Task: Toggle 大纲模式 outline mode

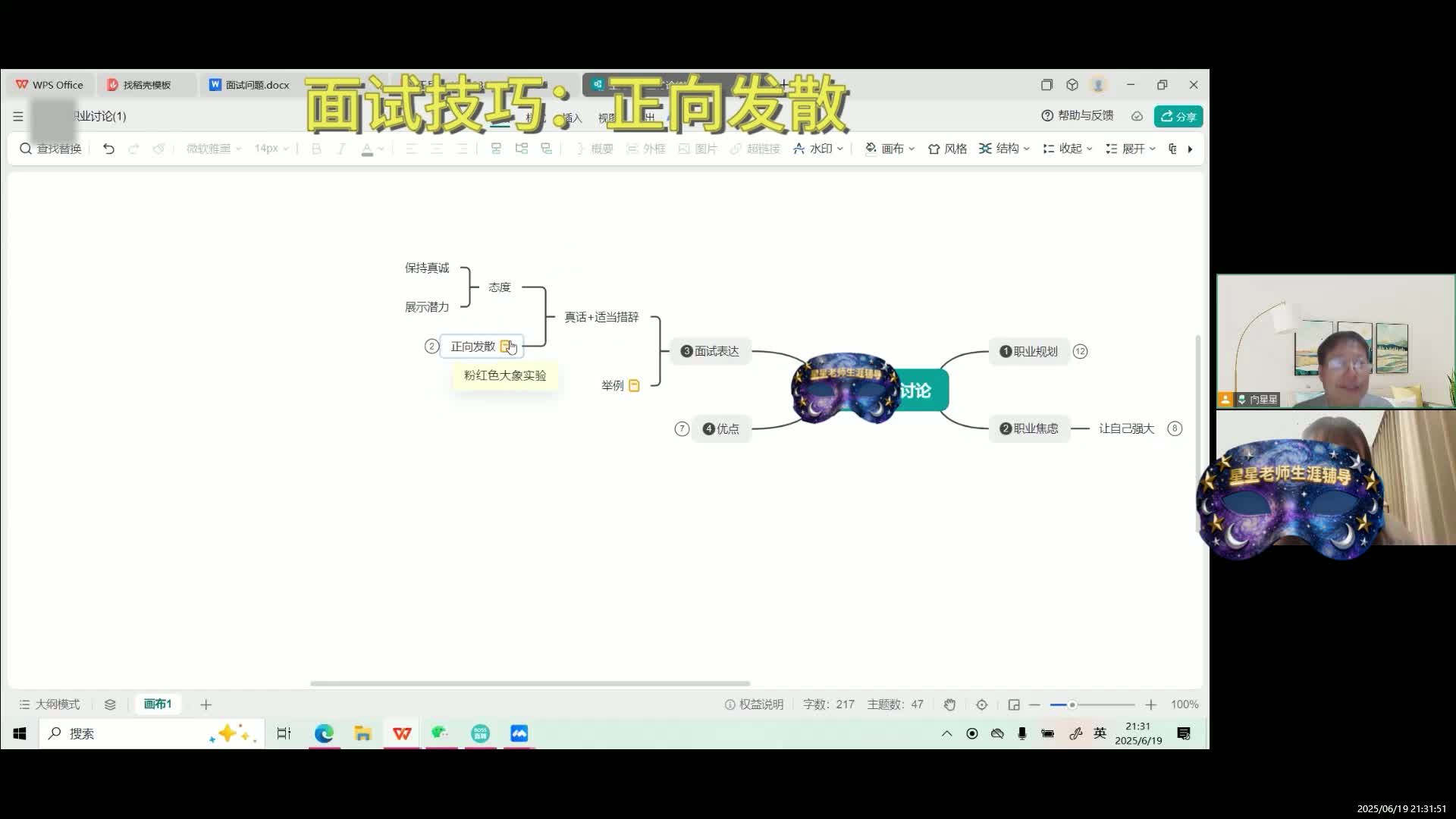Action: point(49,704)
